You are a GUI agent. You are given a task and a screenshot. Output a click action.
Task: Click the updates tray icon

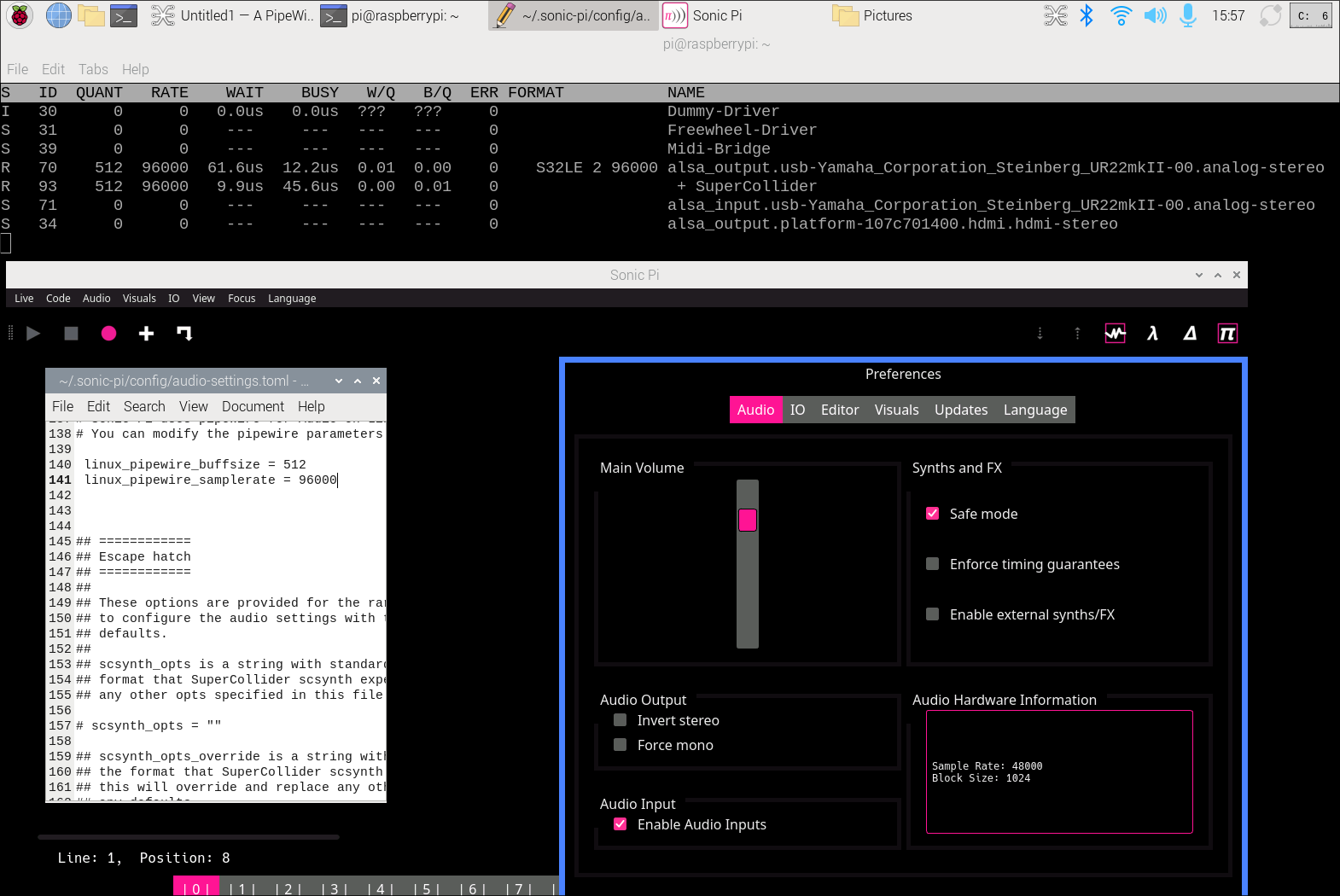click(x=1271, y=15)
